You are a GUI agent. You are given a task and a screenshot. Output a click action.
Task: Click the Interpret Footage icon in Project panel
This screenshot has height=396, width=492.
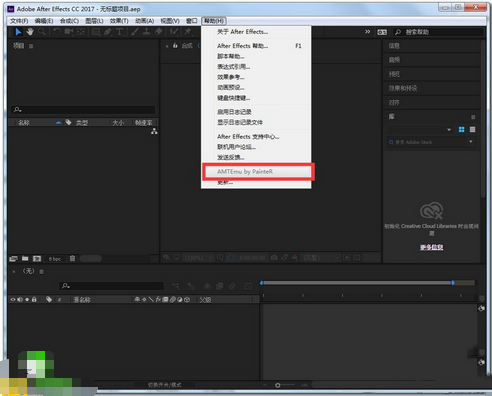(x=14, y=258)
